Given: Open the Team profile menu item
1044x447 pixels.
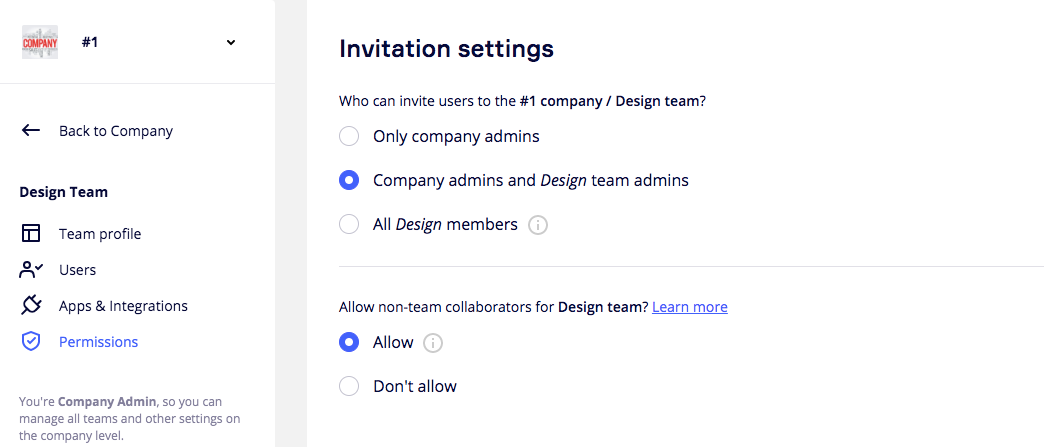Looking at the screenshot, I should pos(99,234).
